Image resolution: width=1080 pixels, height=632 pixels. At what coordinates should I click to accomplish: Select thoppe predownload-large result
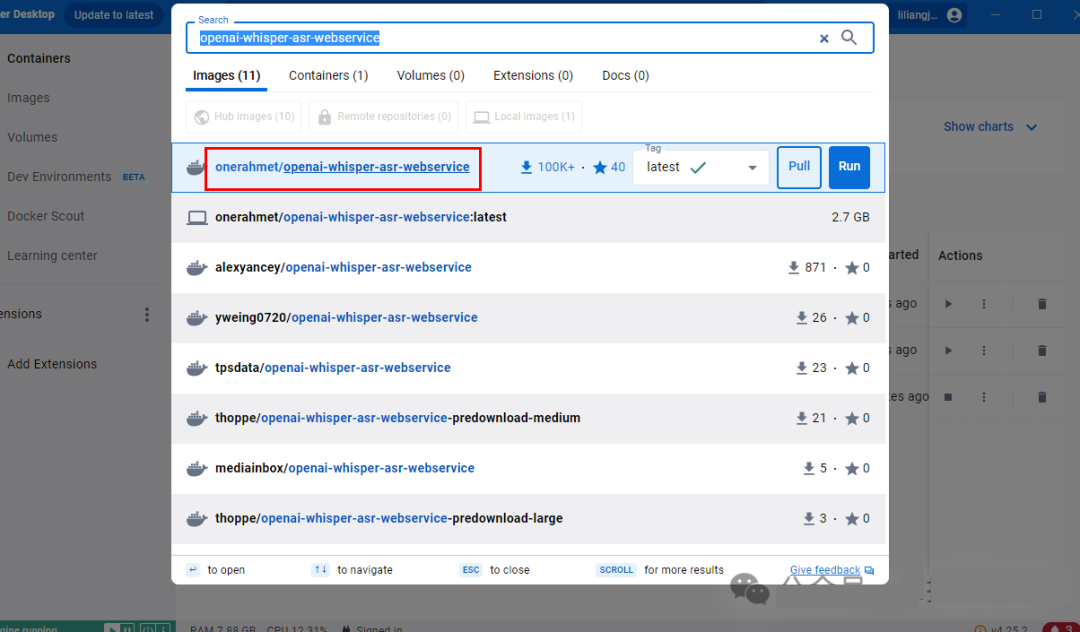point(528,518)
